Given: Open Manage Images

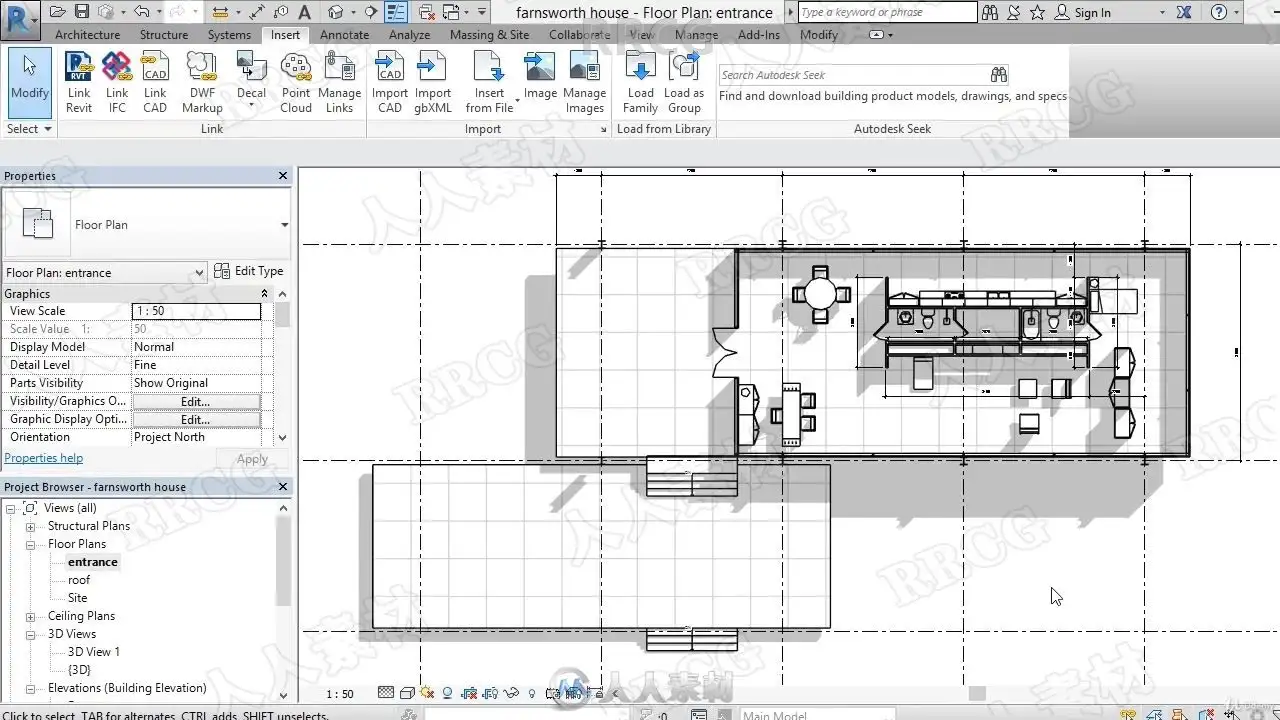Looking at the screenshot, I should [x=585, y=83].
